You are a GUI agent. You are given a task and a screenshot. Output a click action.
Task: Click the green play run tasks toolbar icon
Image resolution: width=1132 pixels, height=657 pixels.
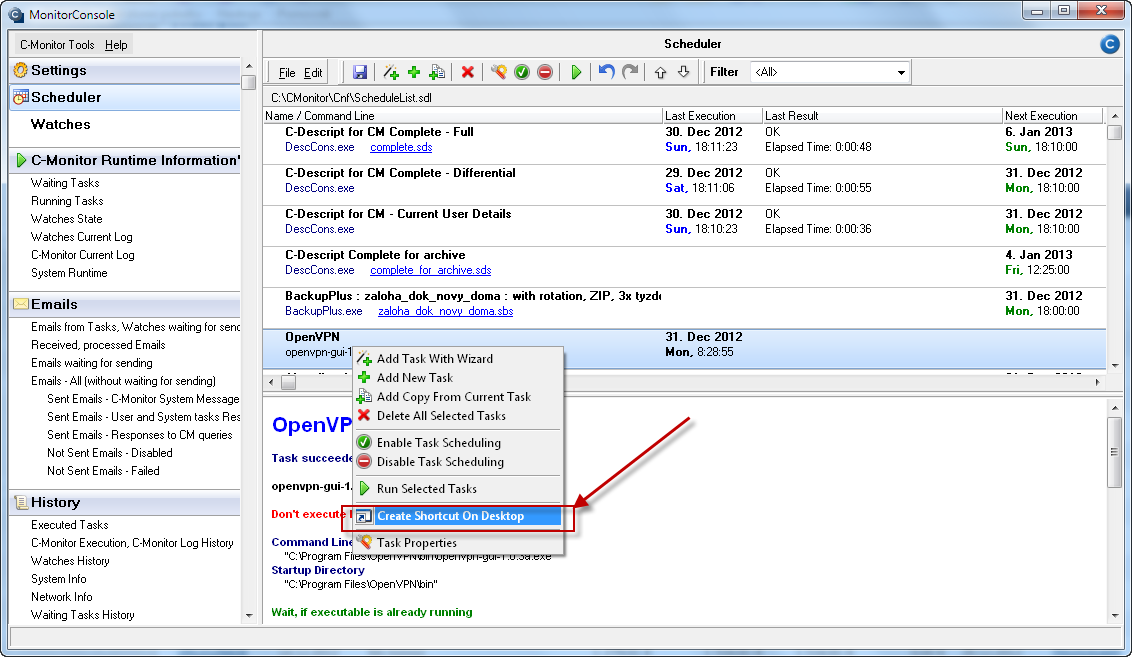click(x=575, y=72)
